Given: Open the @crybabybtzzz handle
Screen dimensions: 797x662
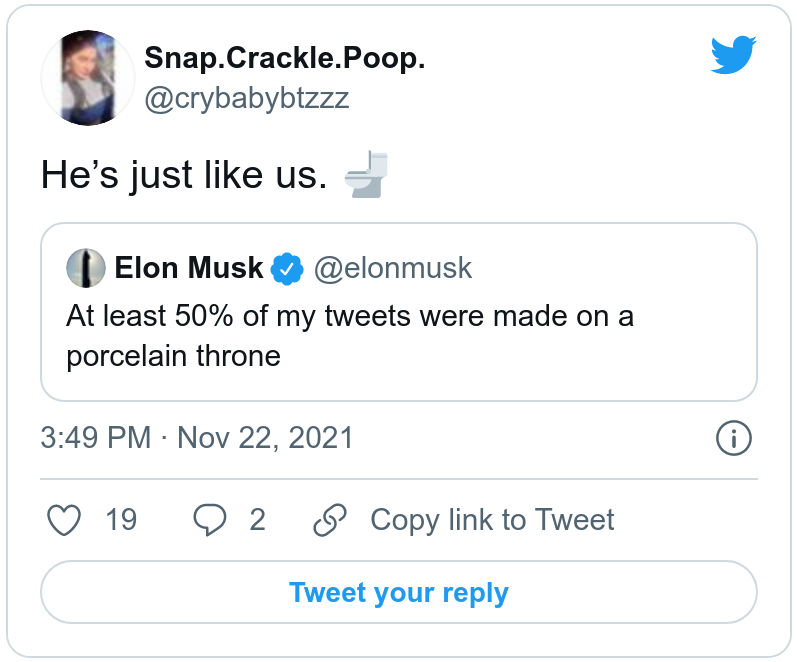Looking at the screenshot, I should [247, 98].
